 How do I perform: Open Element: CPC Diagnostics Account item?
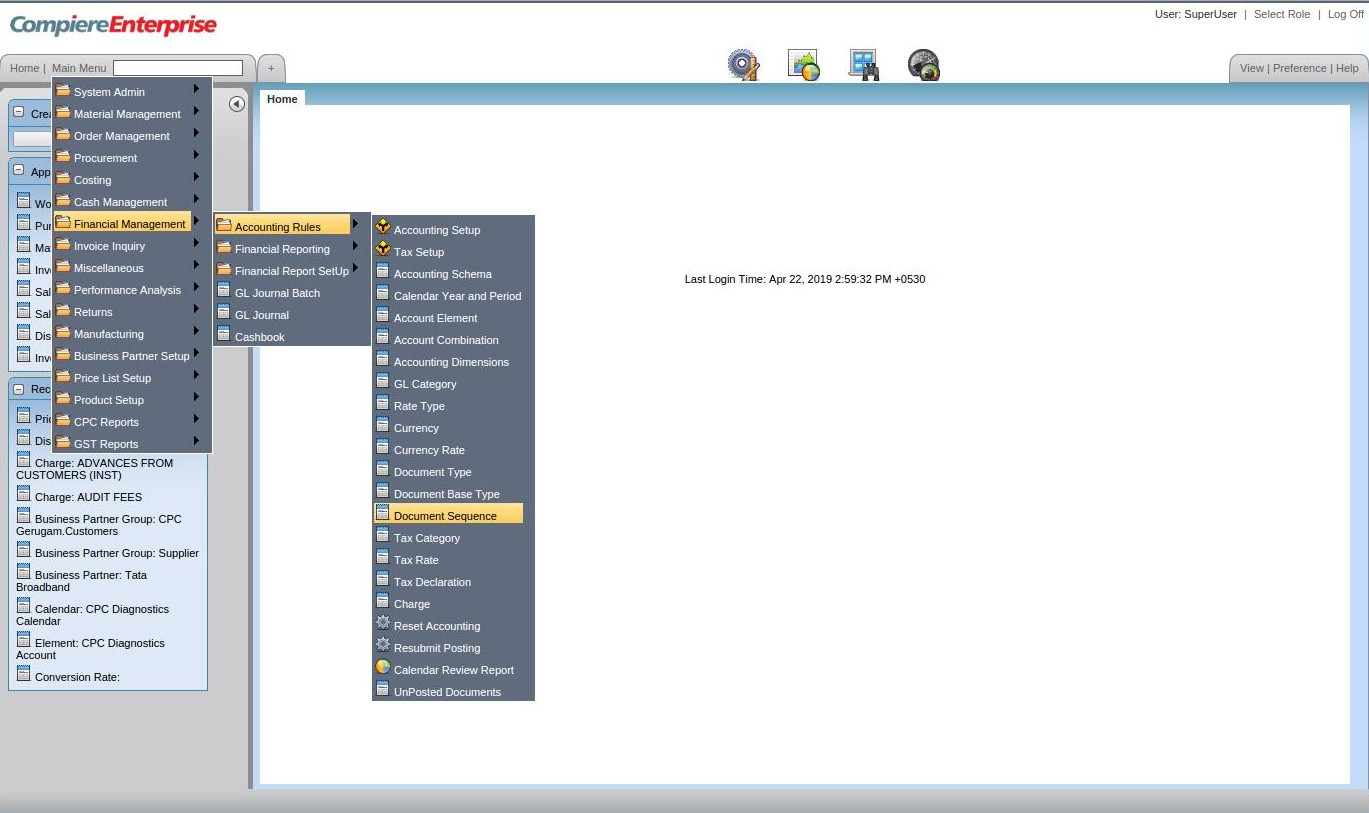[x=91, y=648]
